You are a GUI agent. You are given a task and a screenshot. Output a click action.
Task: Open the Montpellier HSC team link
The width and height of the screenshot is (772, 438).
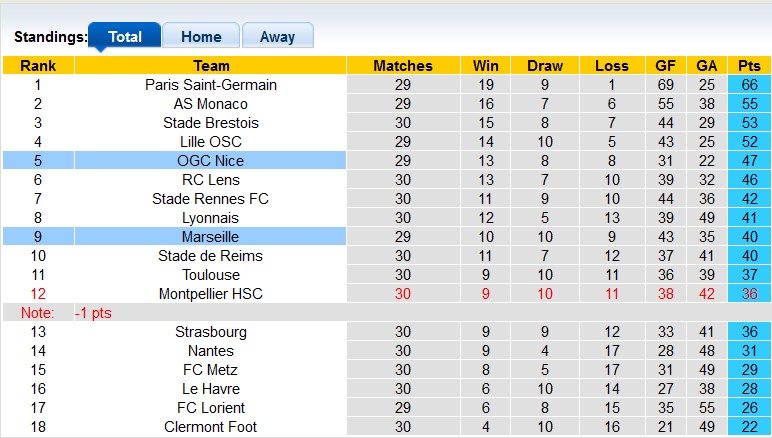(x=211, y=294)
